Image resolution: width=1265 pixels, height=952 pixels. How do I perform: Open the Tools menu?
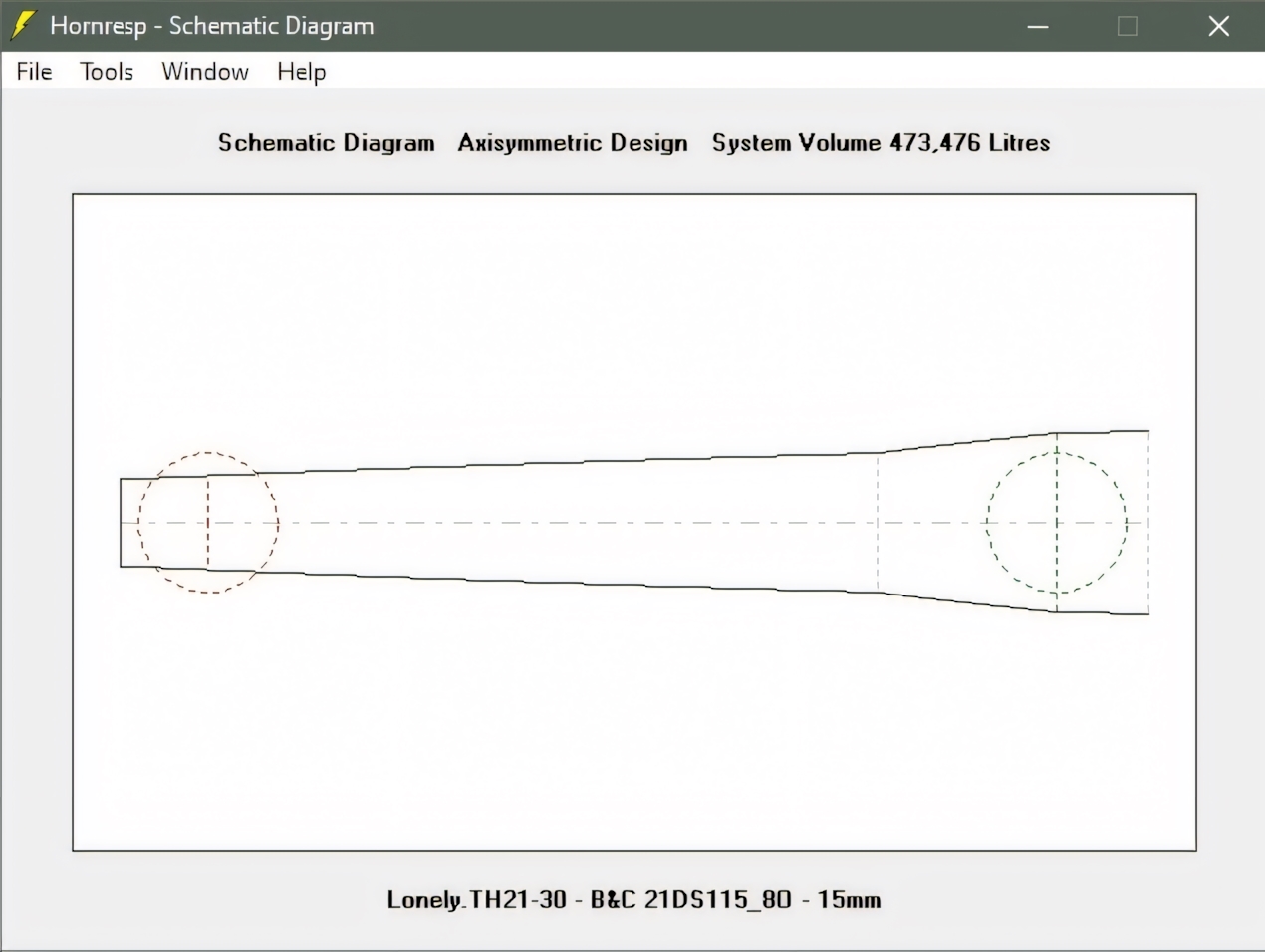pos(107,72)
